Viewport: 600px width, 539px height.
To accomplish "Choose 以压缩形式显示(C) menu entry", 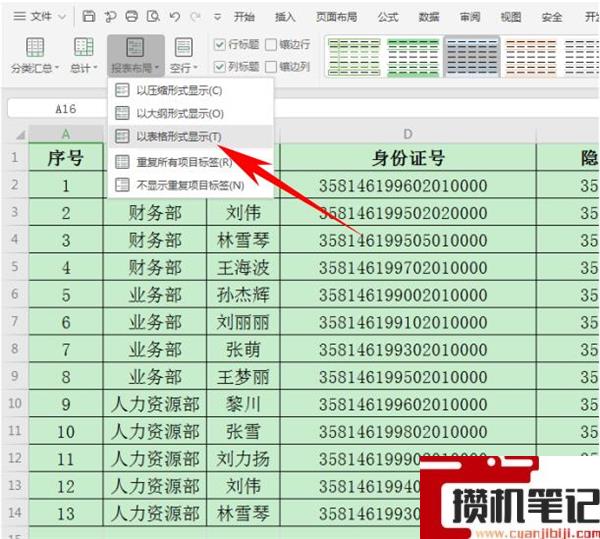I will point(191,90).
